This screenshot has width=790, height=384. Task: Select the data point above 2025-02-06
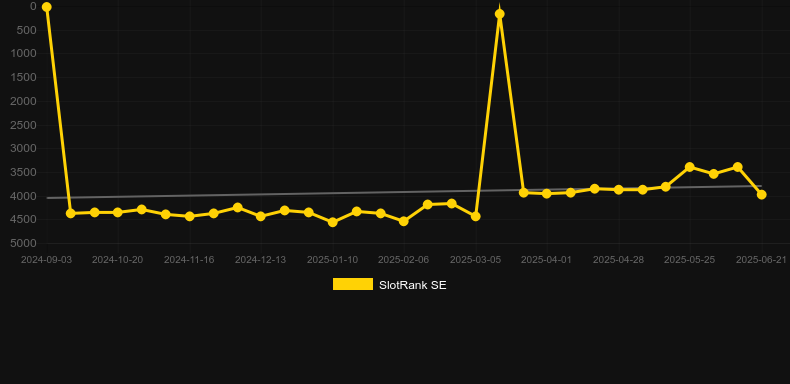tap(403, 221)
